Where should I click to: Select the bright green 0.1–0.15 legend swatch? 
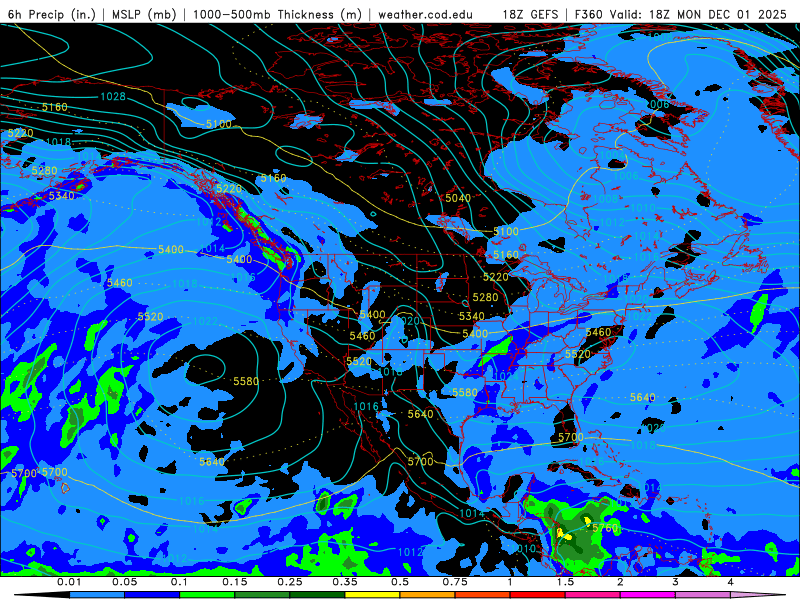tap(207, 595)
